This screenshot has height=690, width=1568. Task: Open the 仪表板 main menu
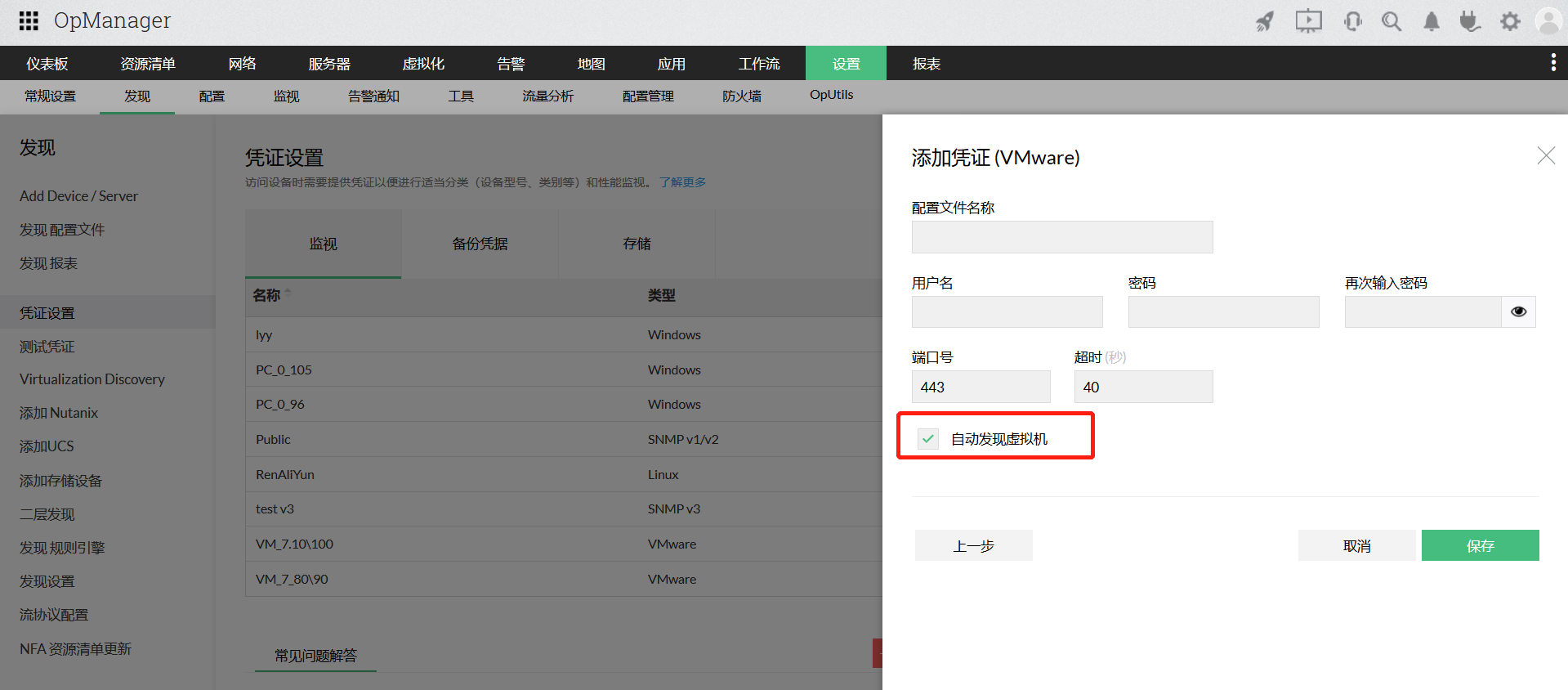pyautogui.click(x=47, y=64)
